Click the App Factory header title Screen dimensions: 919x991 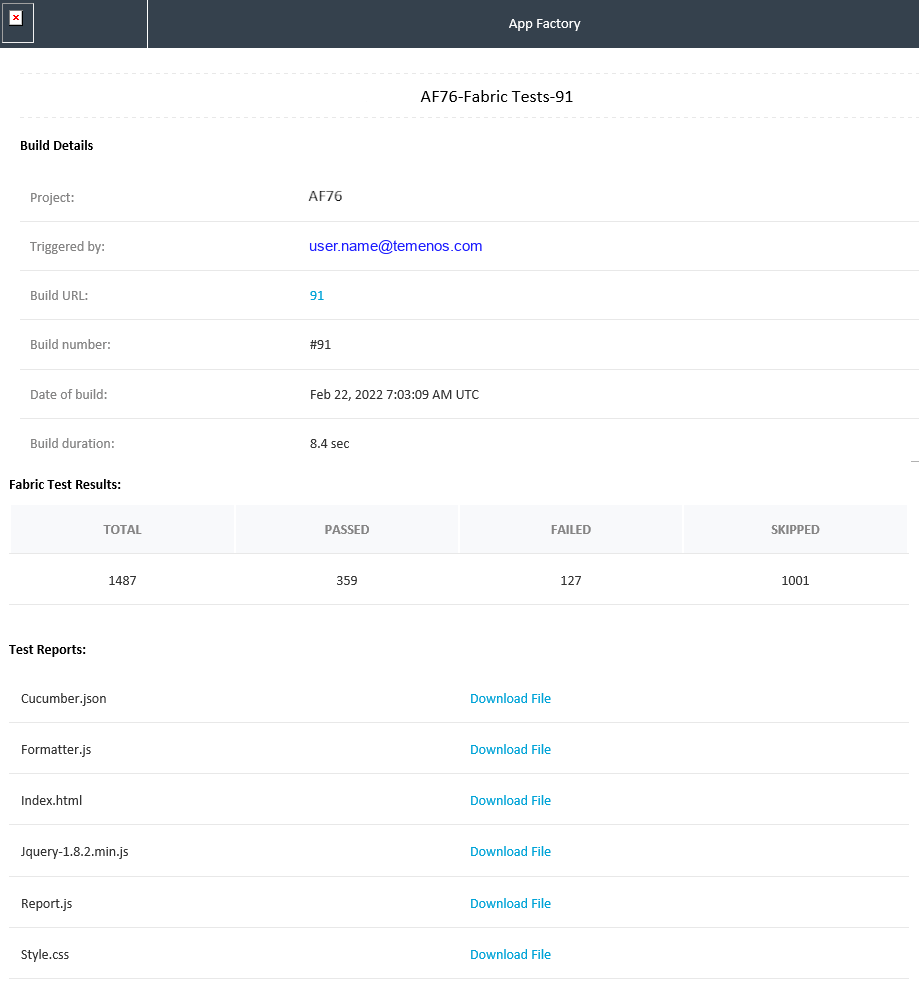pos(544,24)
